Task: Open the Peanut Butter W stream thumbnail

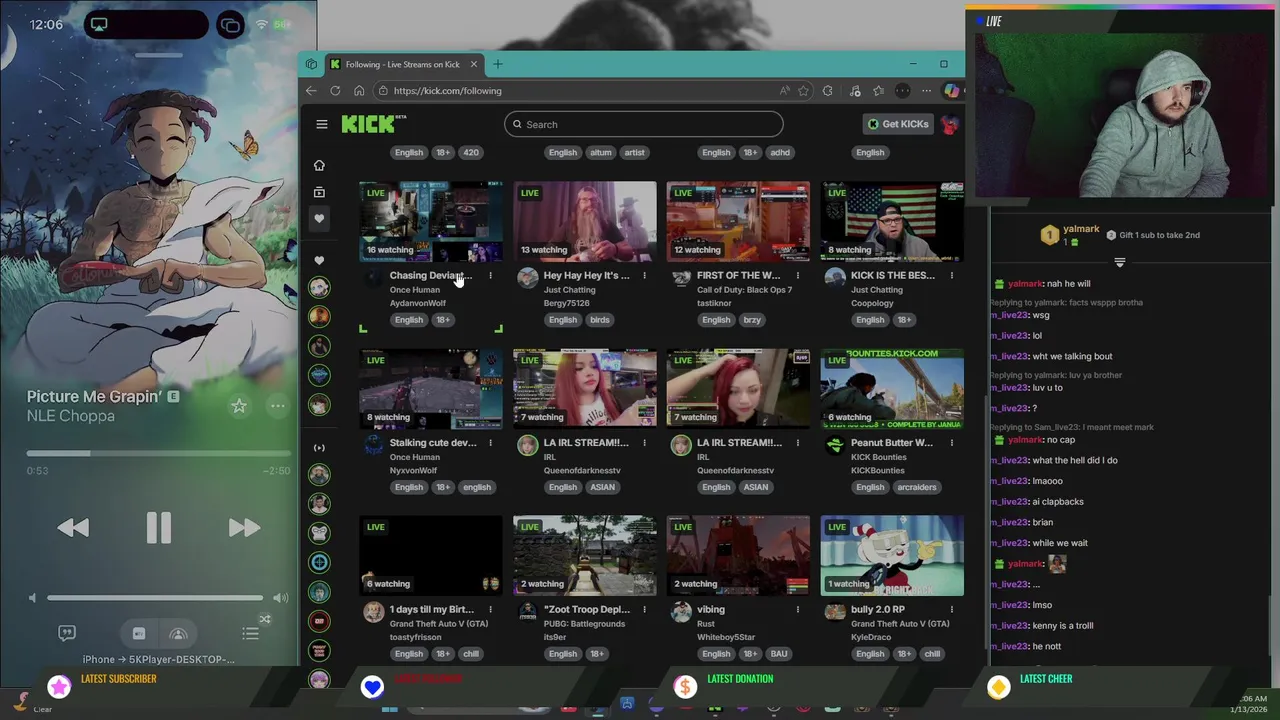Action: (x=892, y=388)
